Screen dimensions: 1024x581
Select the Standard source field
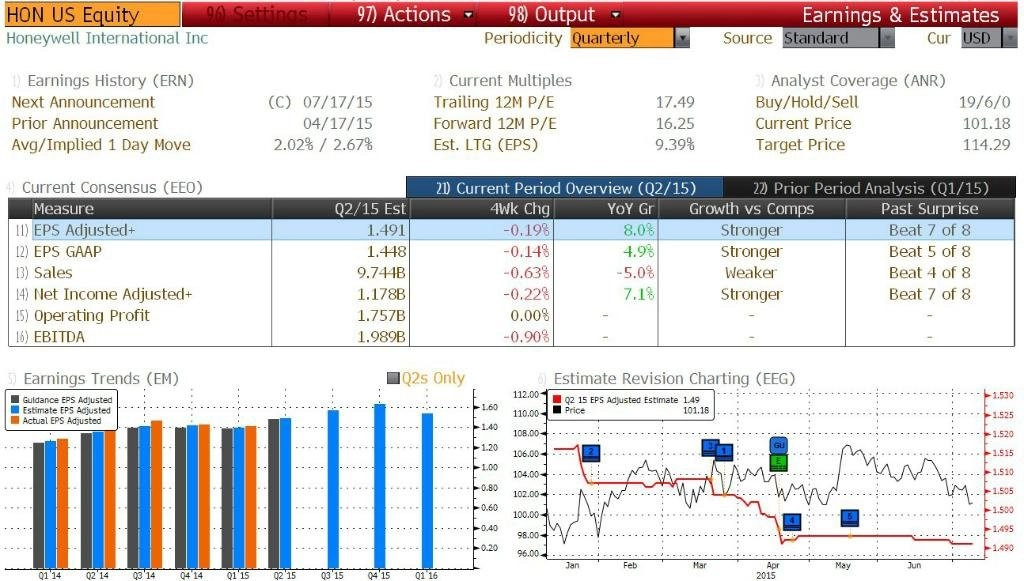830,39
